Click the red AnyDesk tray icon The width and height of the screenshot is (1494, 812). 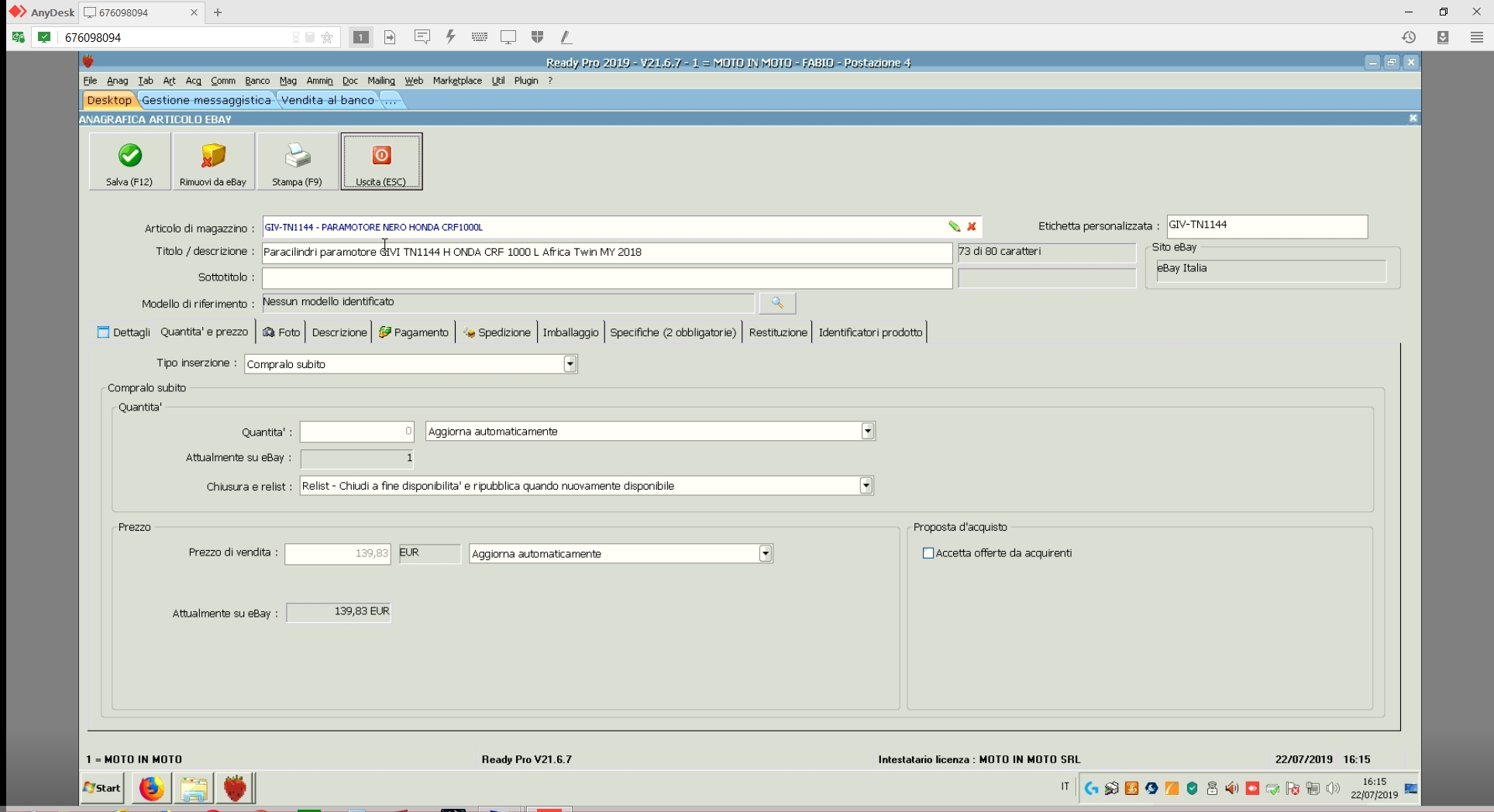click(x=1252, y=789)
